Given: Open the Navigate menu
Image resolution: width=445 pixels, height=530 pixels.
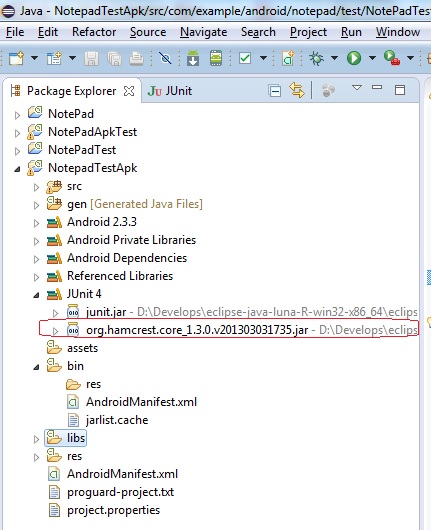Looking at the screenshot, I should coord(203,32).
